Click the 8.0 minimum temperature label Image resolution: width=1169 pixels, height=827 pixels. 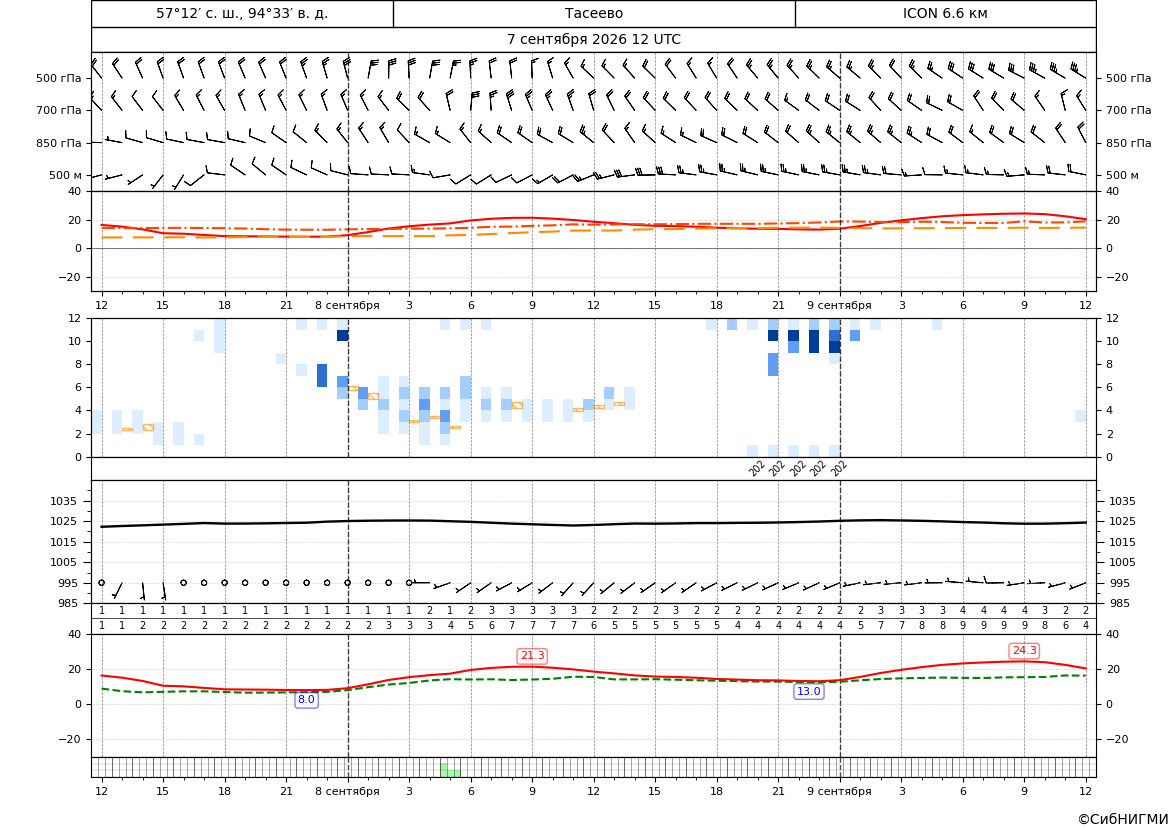click(x=306, y=699)
